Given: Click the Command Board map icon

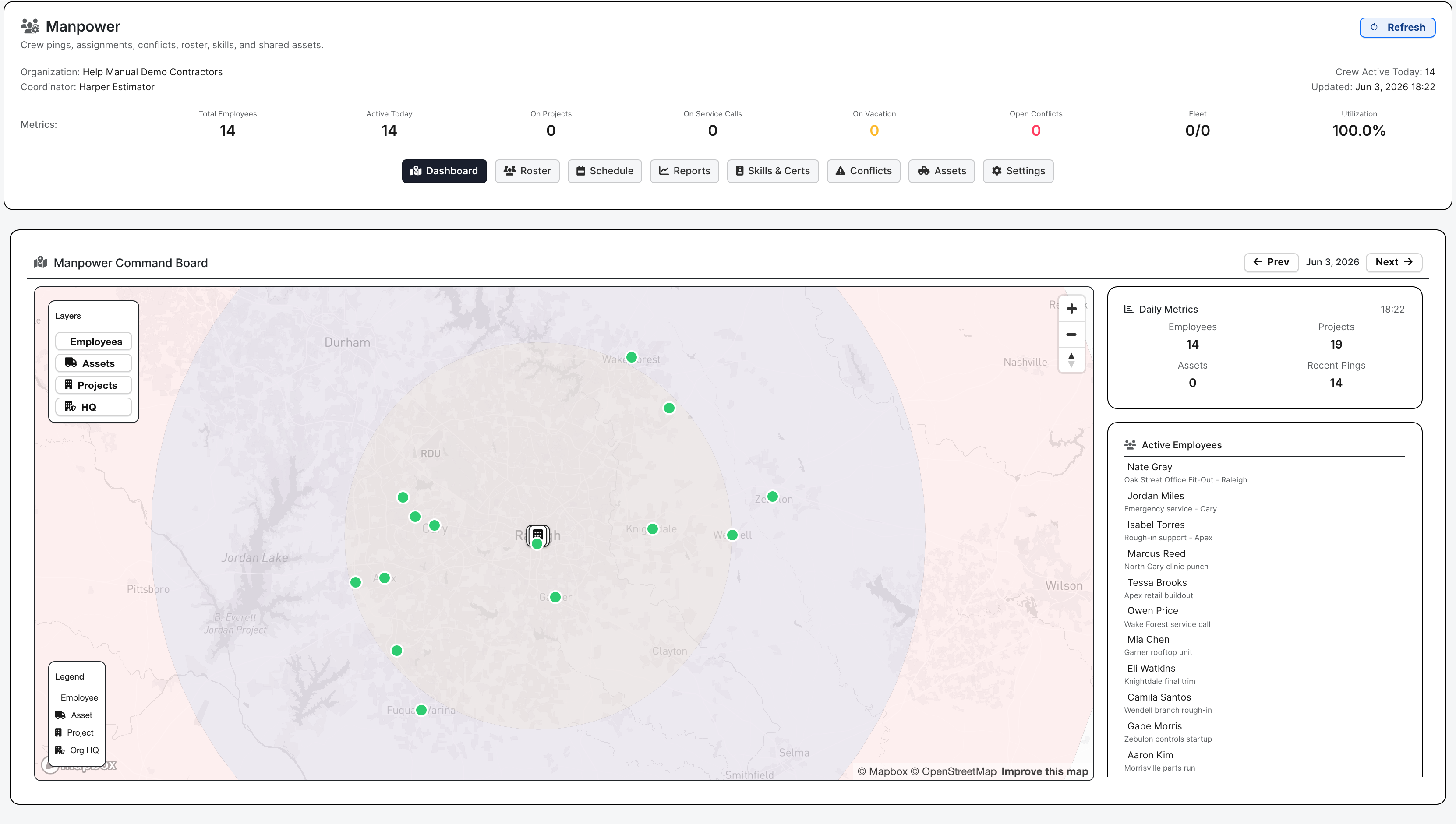Looking at the screenshot, I should click(x=40, y=262).
